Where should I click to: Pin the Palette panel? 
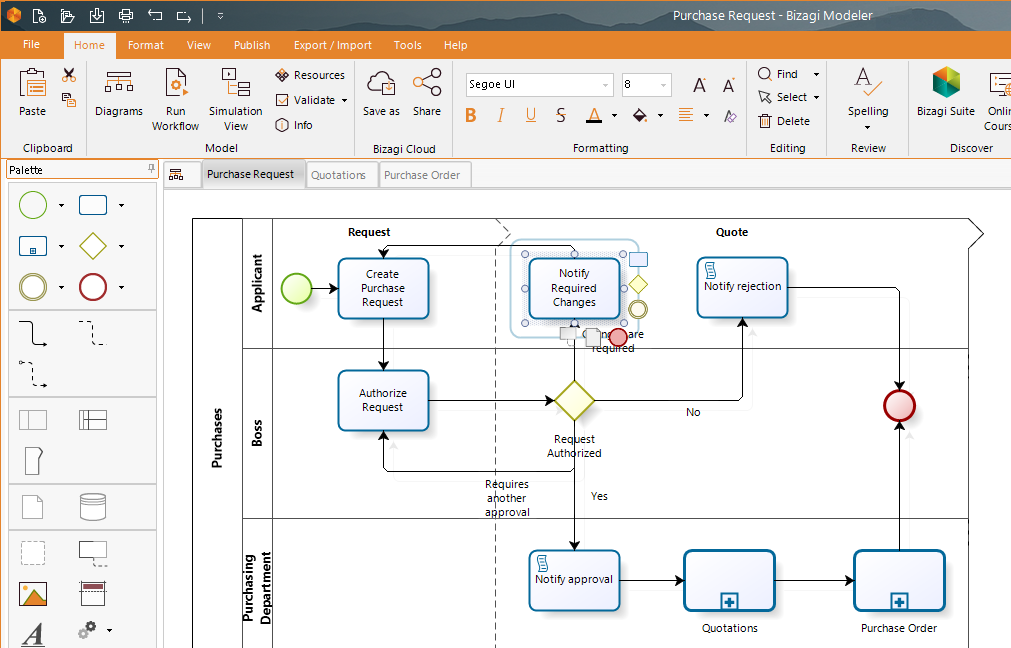[x=152, y=168]
